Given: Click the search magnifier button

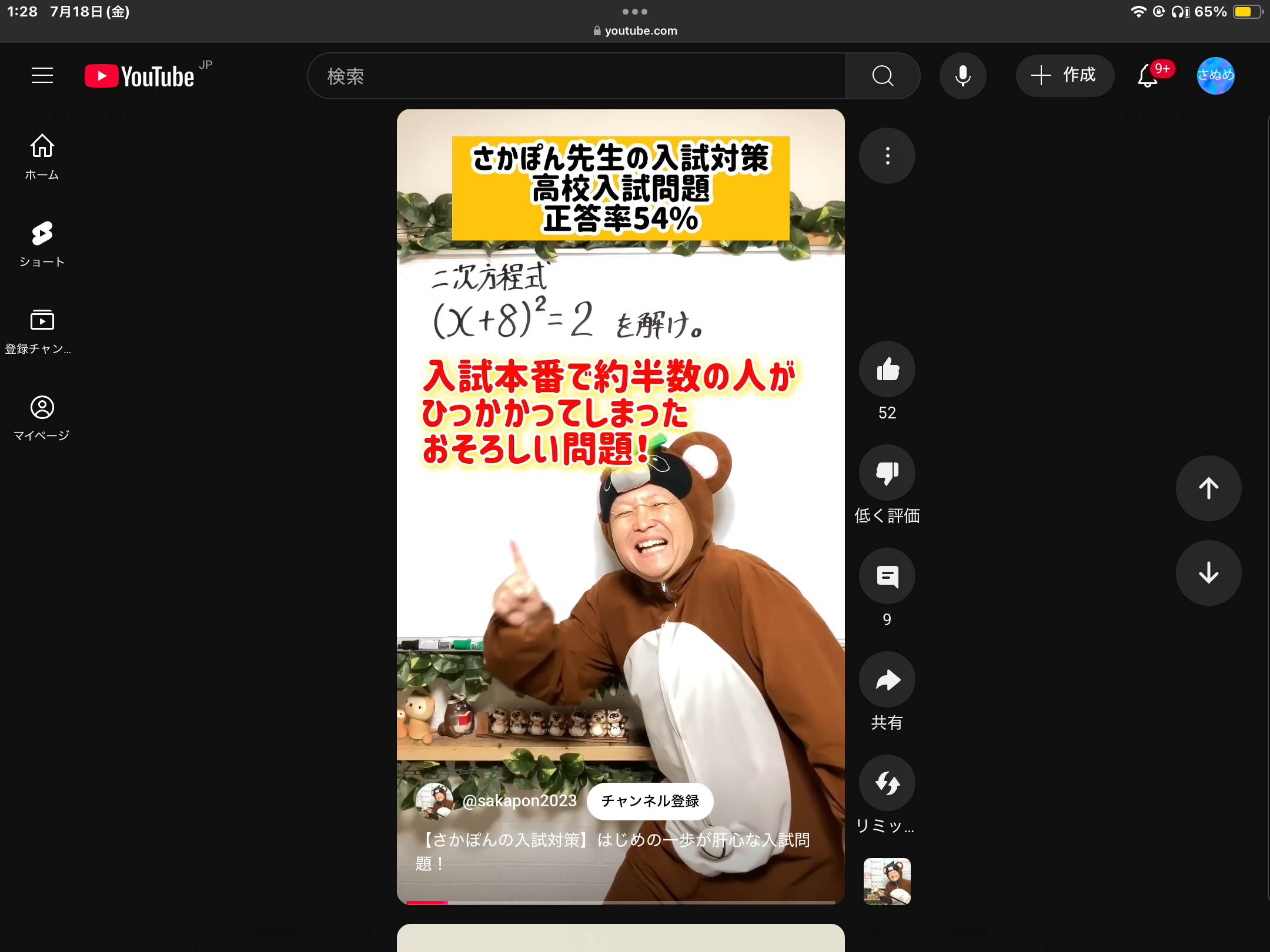Looking at the screenshot, I should click(882, 76).
